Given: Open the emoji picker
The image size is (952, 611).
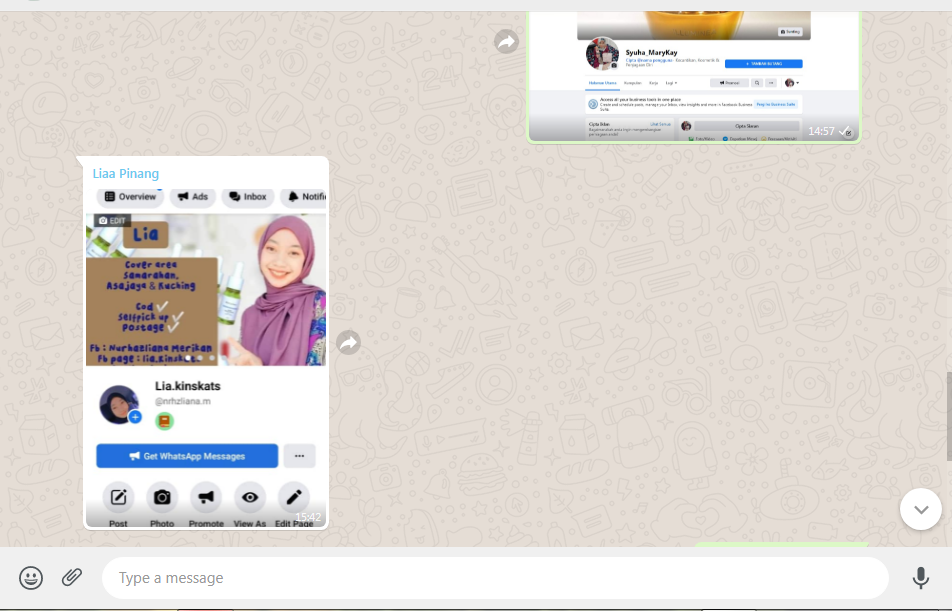Looking at the screenshot, I should click(31, 578).
